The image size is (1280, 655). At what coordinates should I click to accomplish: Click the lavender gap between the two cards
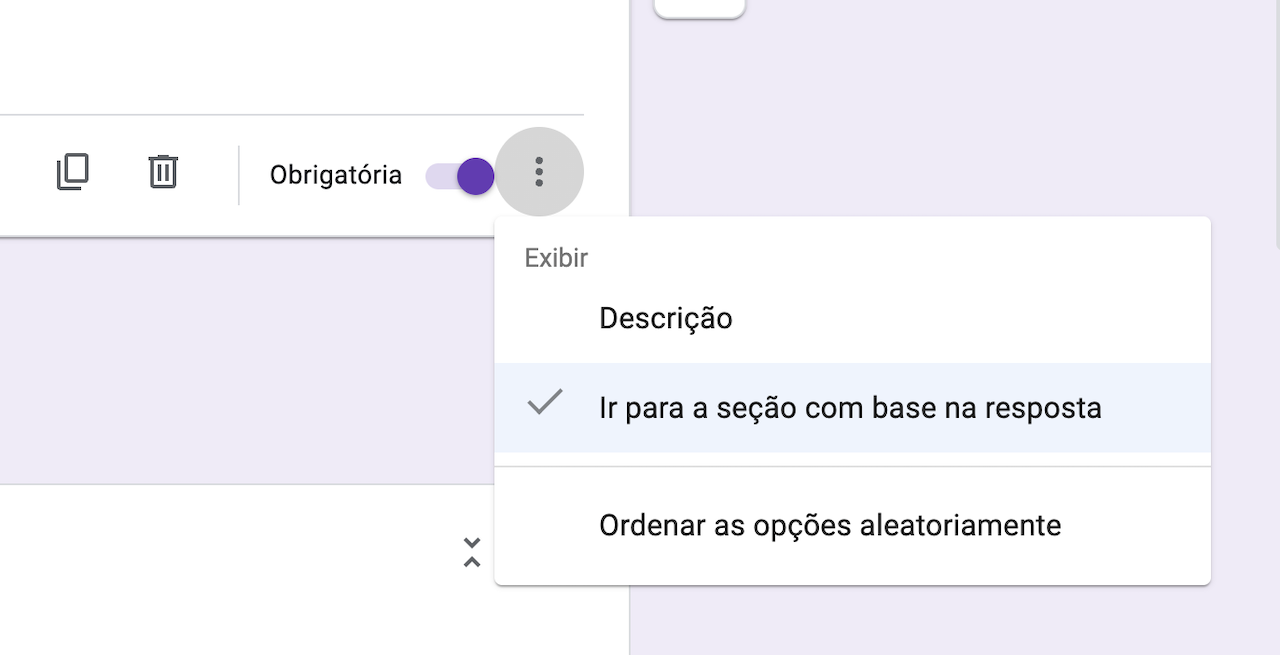(250, 360)
